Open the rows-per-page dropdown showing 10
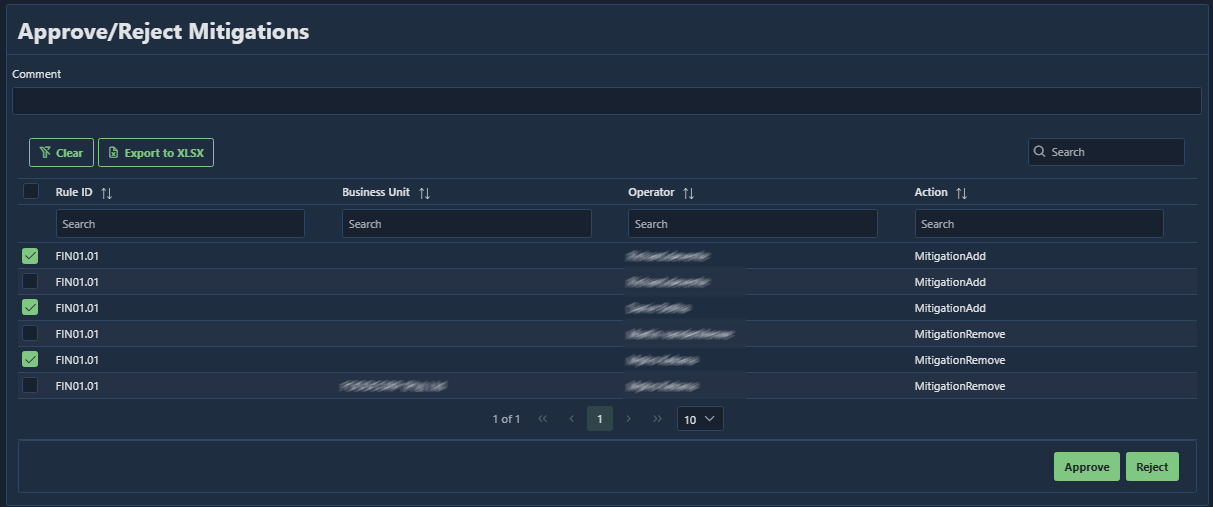The image size is (1213, 507). pyautogui.click(x=700, y=419)
